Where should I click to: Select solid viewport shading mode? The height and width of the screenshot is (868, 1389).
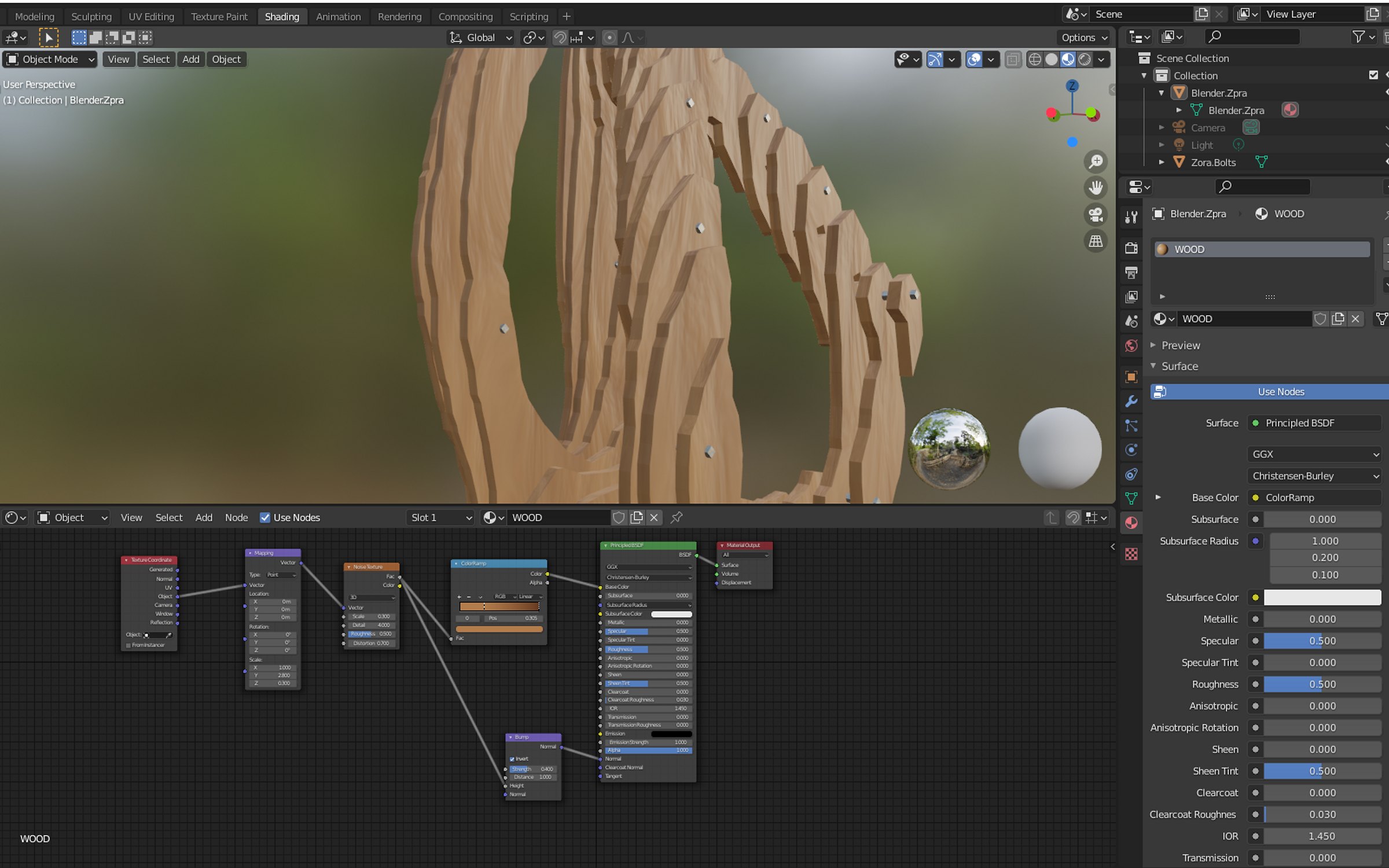click(x=1052, y=59)
